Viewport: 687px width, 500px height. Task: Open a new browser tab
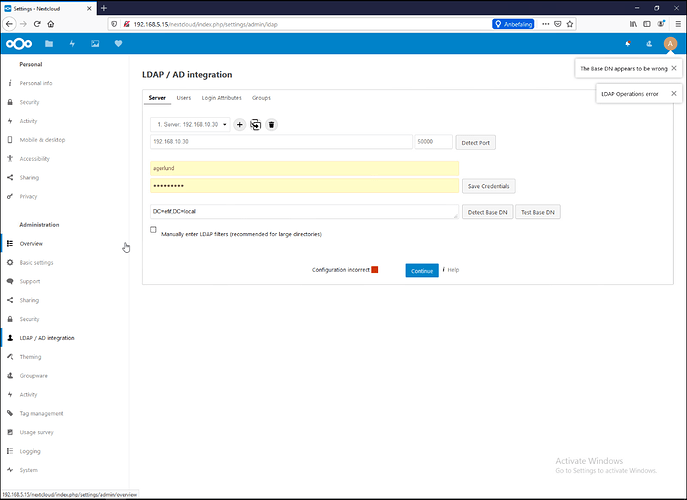tap(104, 8)
